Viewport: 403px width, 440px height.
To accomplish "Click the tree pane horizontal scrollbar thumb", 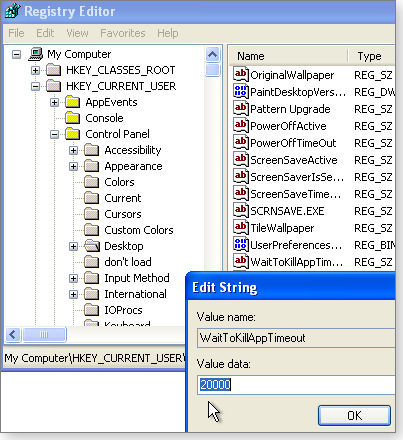I will pyautogui.click(x=44, y=334).
